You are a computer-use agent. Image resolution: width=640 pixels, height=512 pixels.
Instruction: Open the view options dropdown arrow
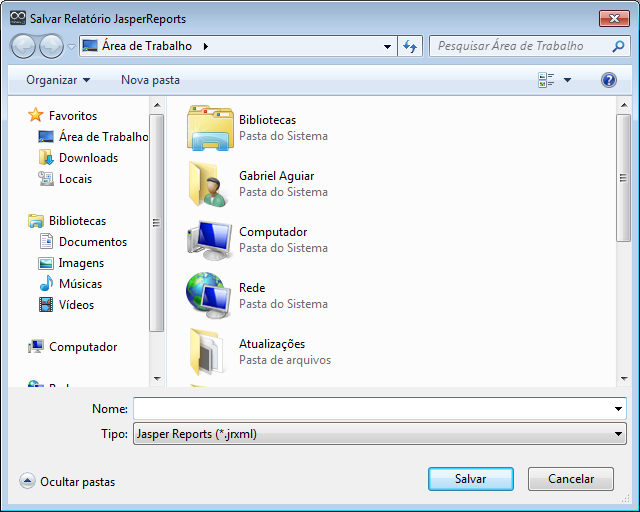click(x=567, y=80)
